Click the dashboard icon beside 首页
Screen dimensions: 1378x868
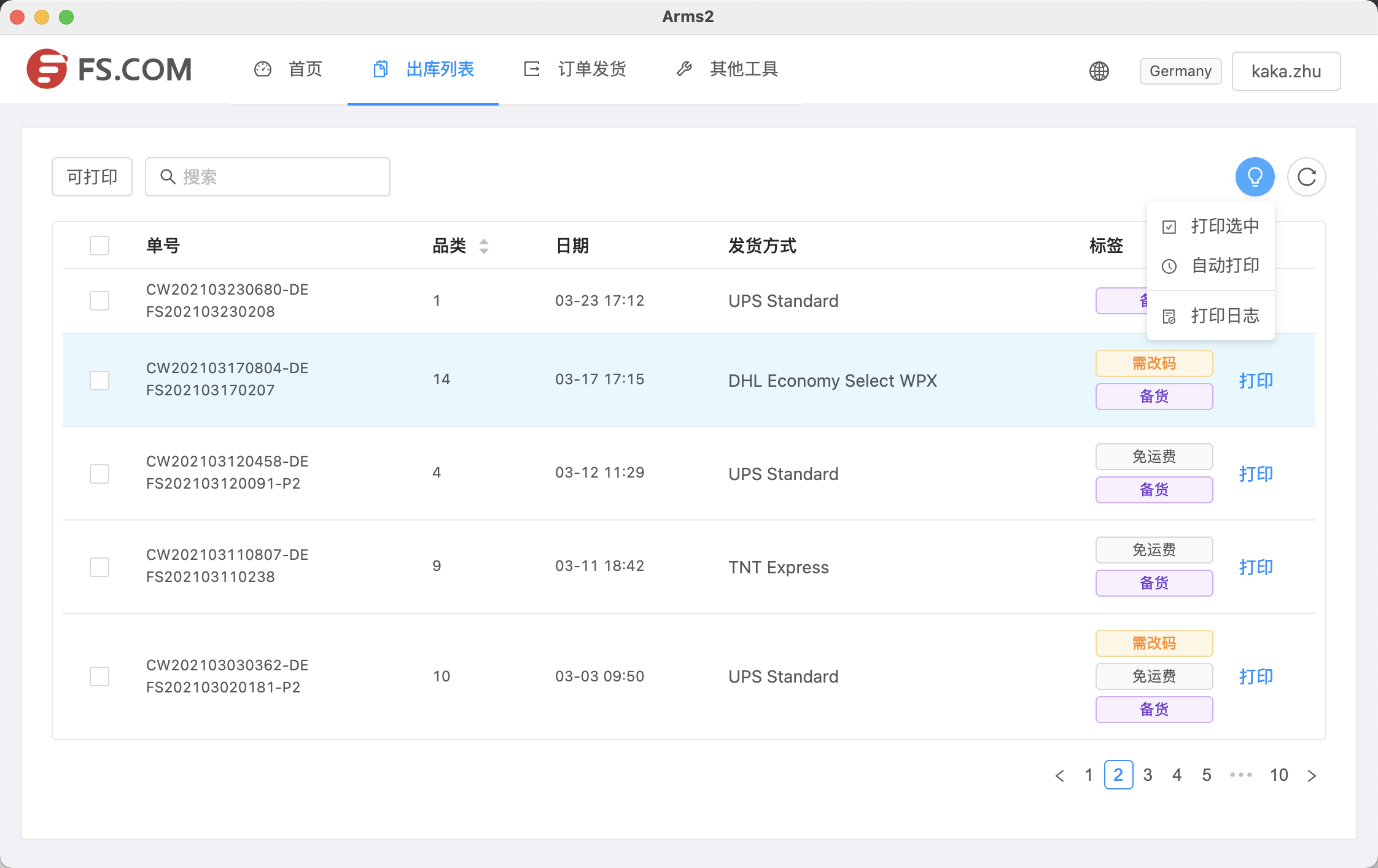(263, 69)
